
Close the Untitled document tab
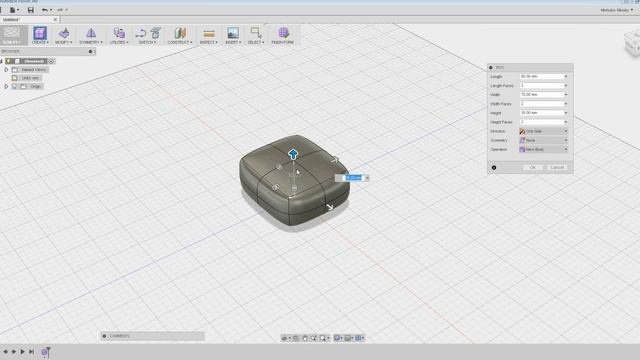tap(56, 19)
